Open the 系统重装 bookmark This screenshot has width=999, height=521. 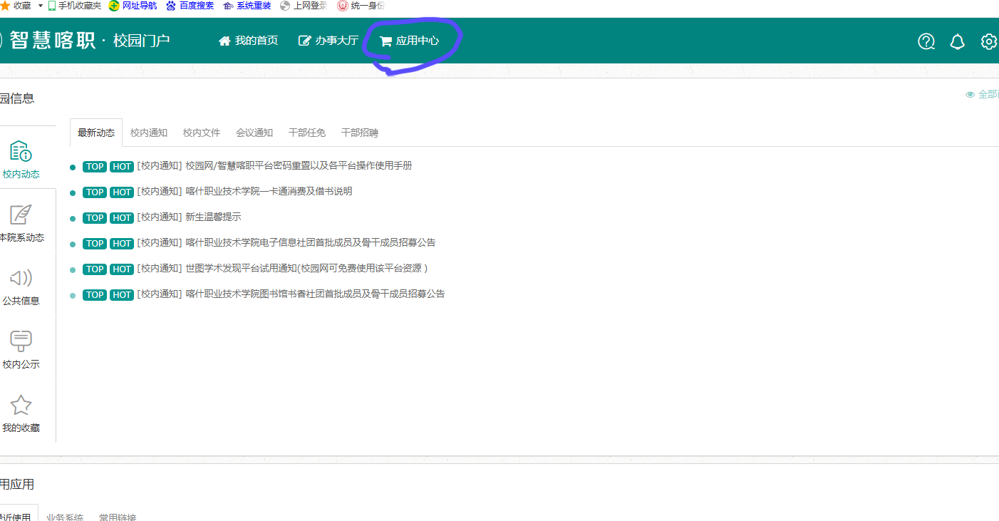247,6
